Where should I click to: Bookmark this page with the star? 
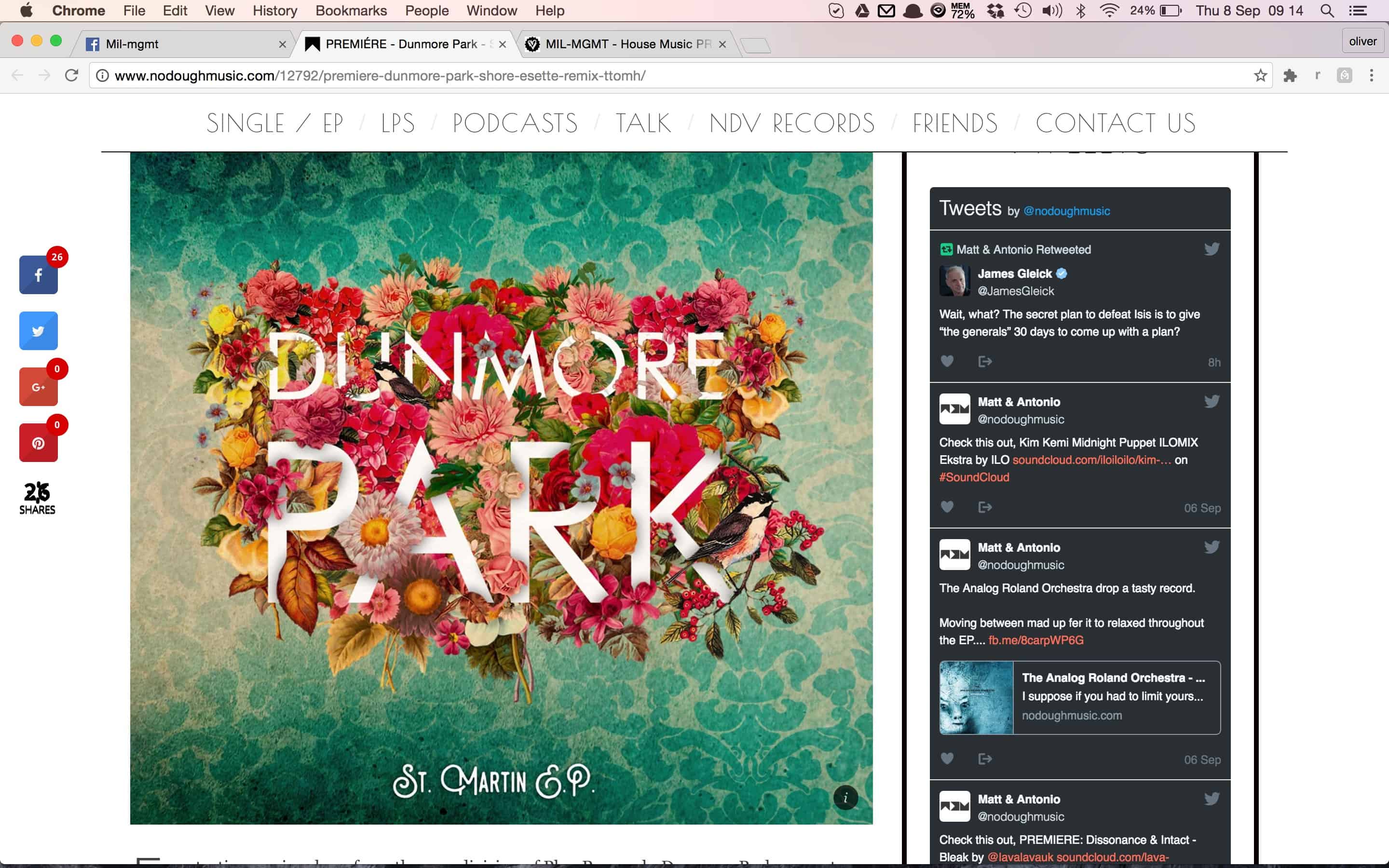1260,75
